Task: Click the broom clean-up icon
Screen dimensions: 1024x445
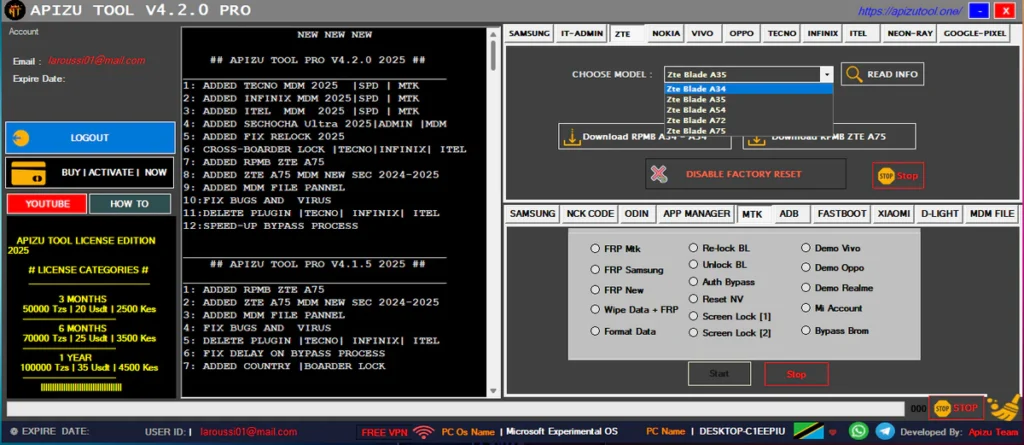Action: (1004, 407)
